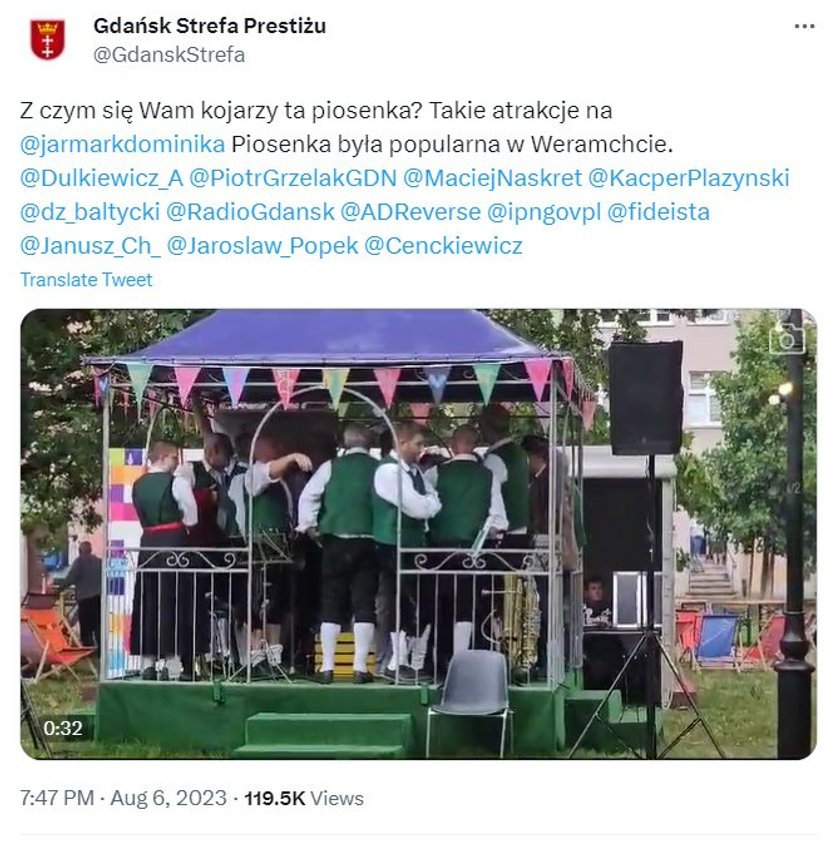
Task: Click the 7:47 PM Aug 6, 2023 timestamp
Action: 124,798
